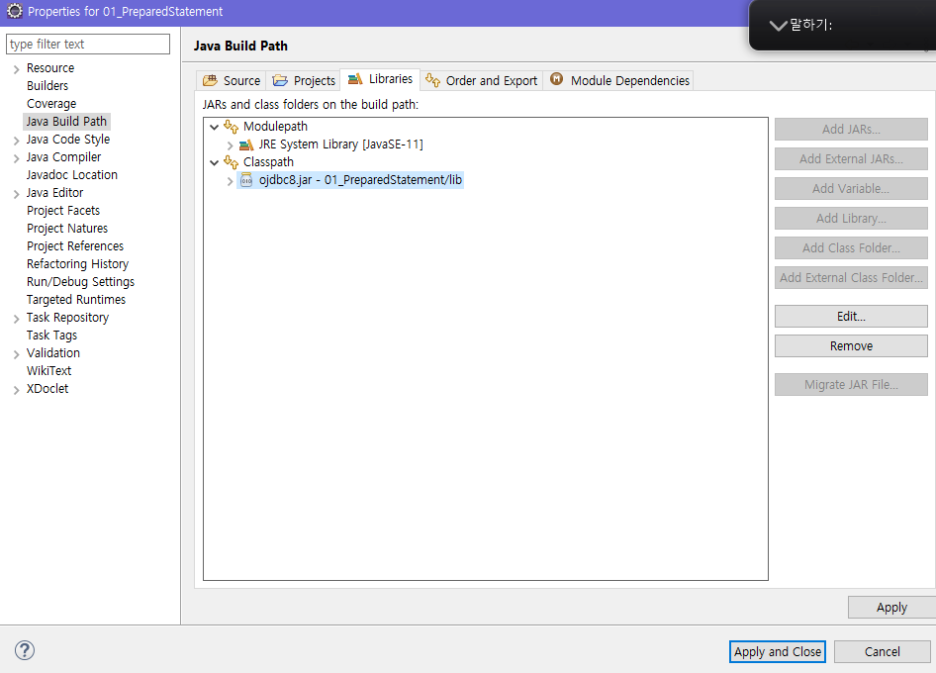Expand the Java Code Style category
The height and width of the screenshot is (673, 936).
(16, 141)
